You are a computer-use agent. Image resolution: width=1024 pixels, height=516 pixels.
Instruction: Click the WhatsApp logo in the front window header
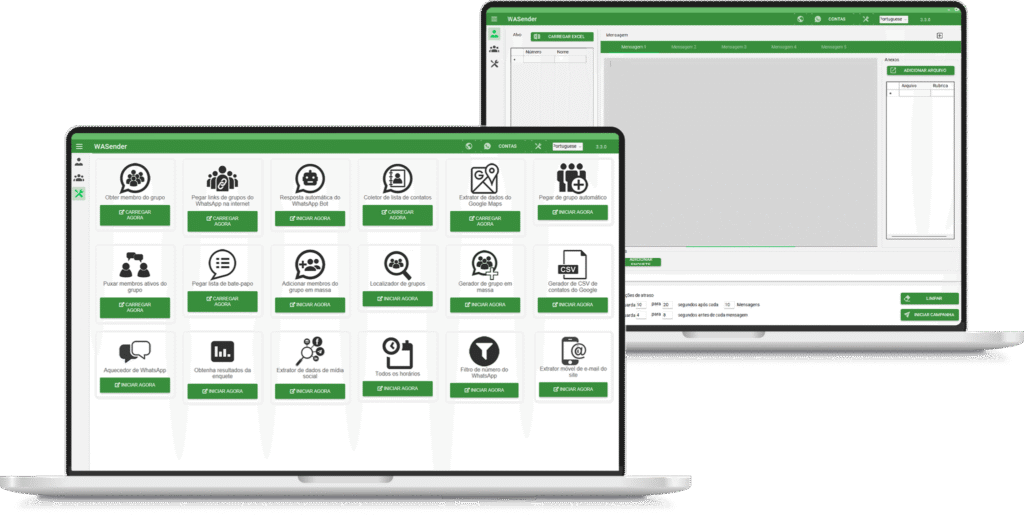487,146
